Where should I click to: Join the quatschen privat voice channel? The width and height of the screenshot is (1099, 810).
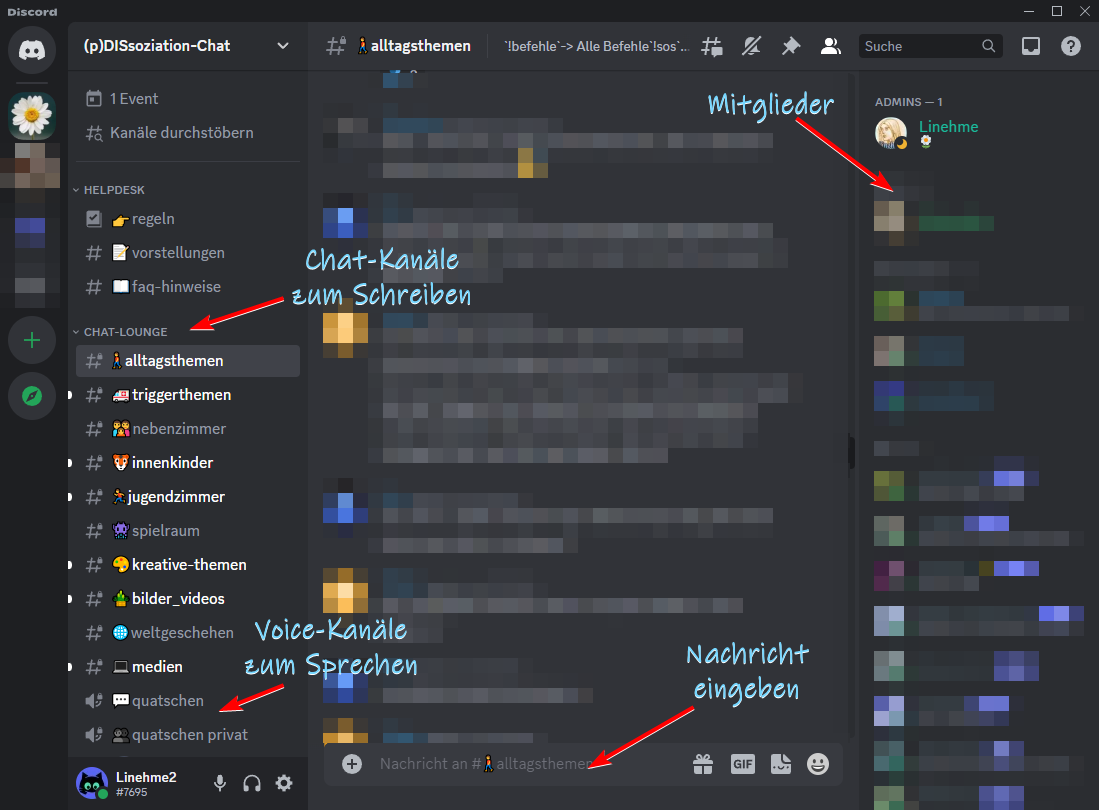pyautogui.click(x=188, y=735)
